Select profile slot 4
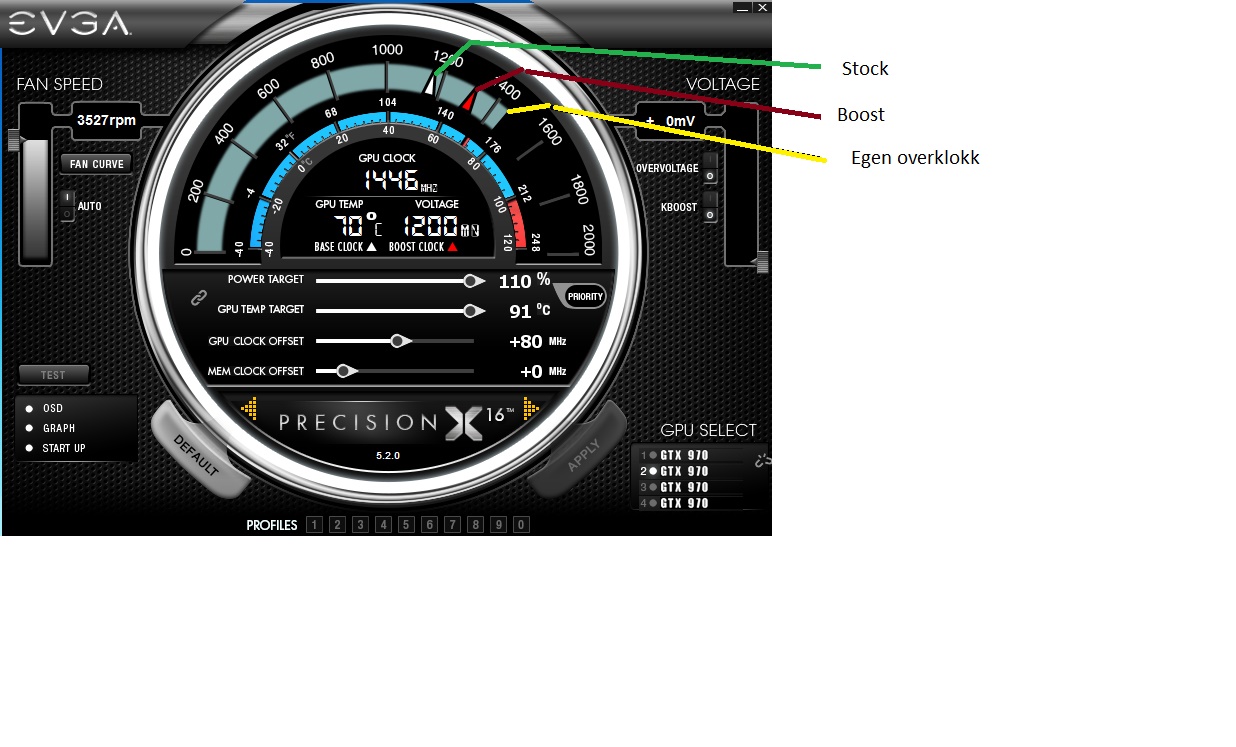Viewport: 1236px width, 747px height. coord(383,525)
